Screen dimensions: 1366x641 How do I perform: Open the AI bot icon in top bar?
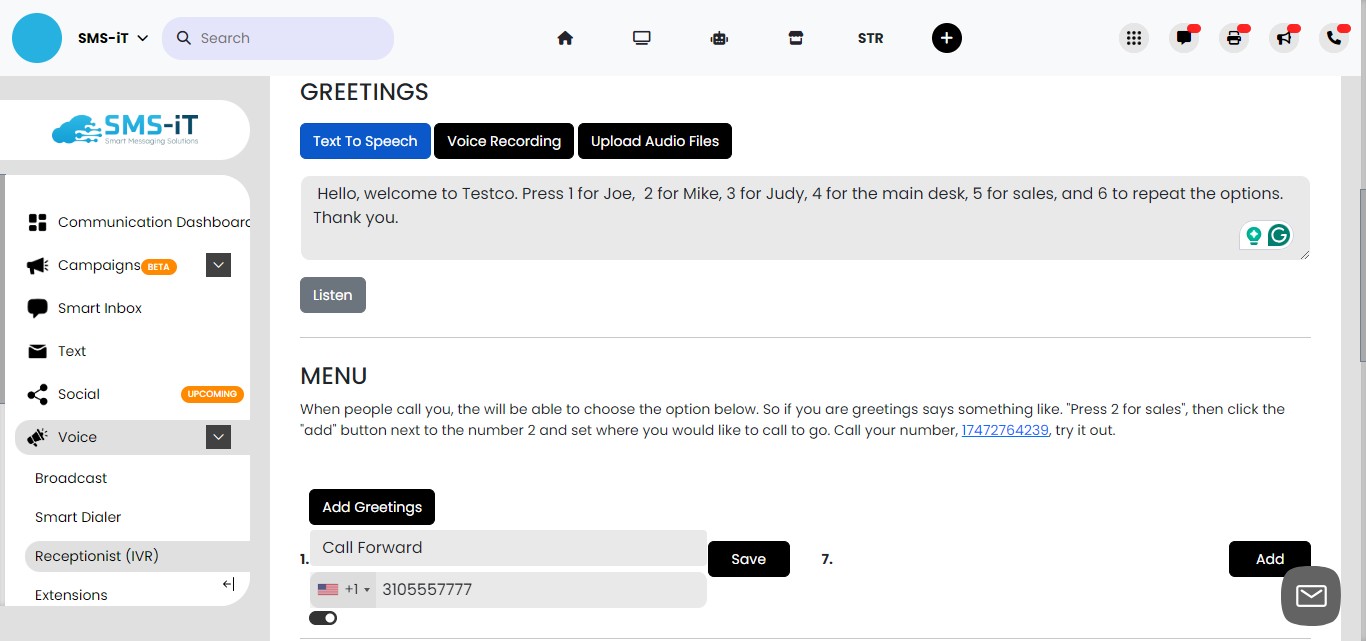coord(719,37)
